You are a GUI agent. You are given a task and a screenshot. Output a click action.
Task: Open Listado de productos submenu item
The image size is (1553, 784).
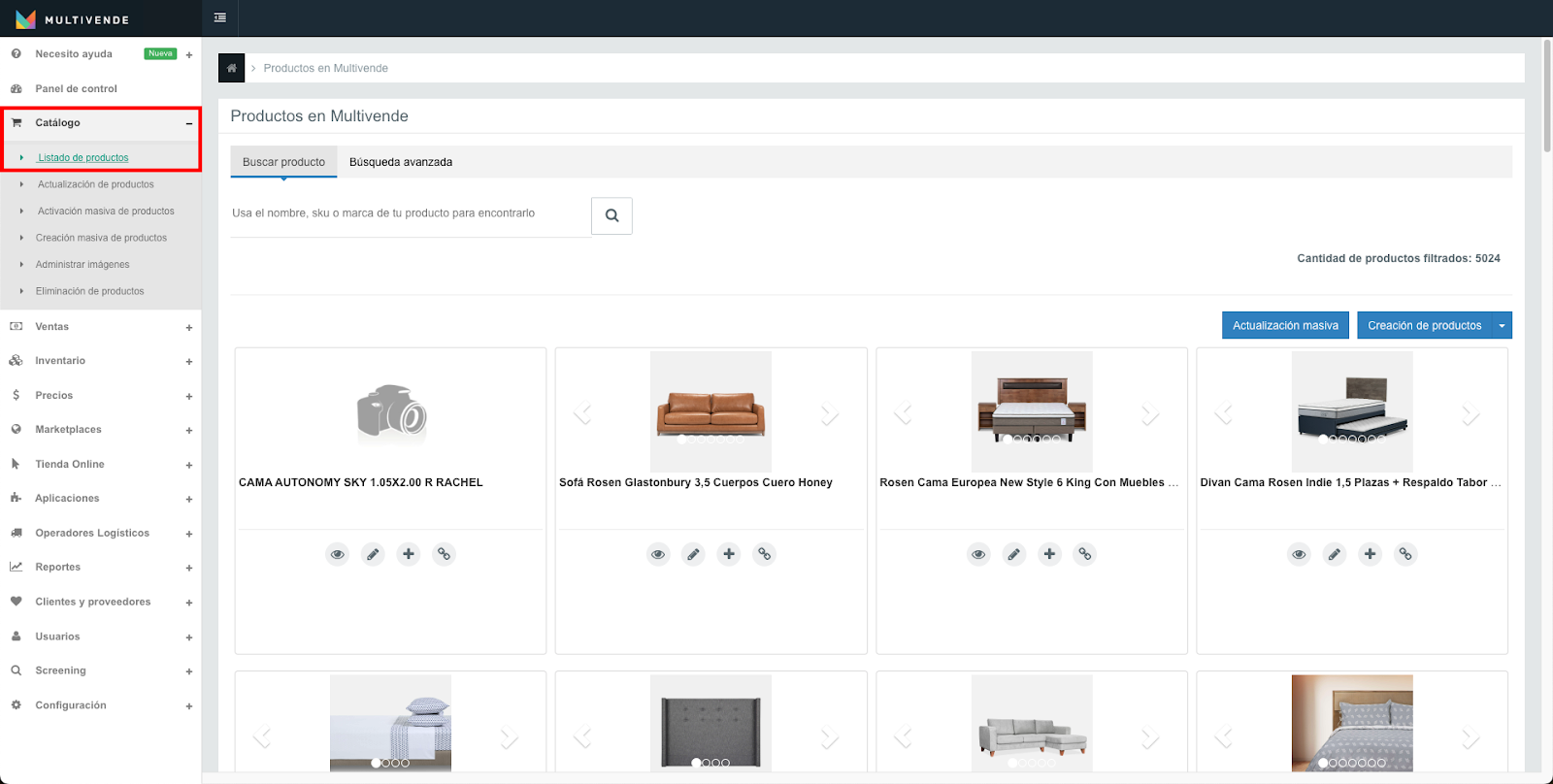pos(83,158)
